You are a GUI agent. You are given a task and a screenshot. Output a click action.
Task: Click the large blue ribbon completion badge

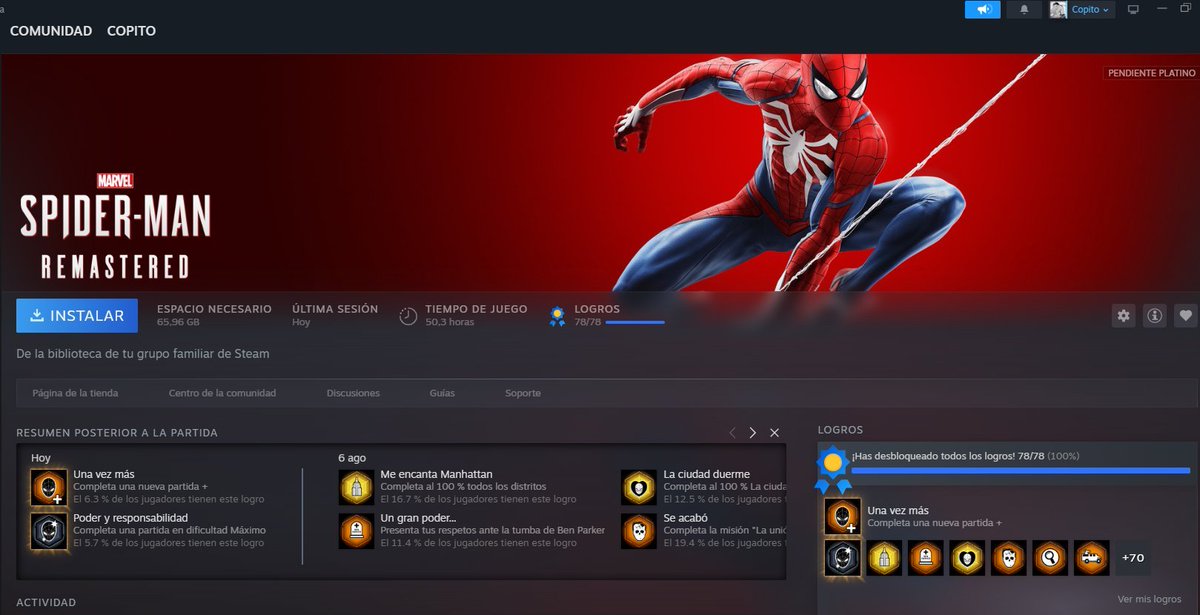point(832,470)
